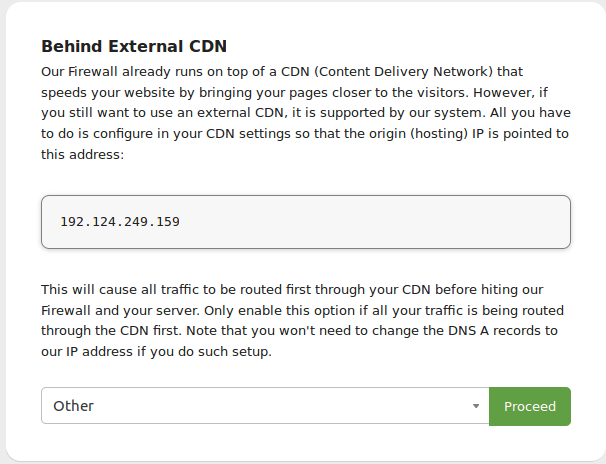The height and width of the screenshot is (464, 606).
Task: Click the small arrow beside Other
Action: tap(476, 406)
